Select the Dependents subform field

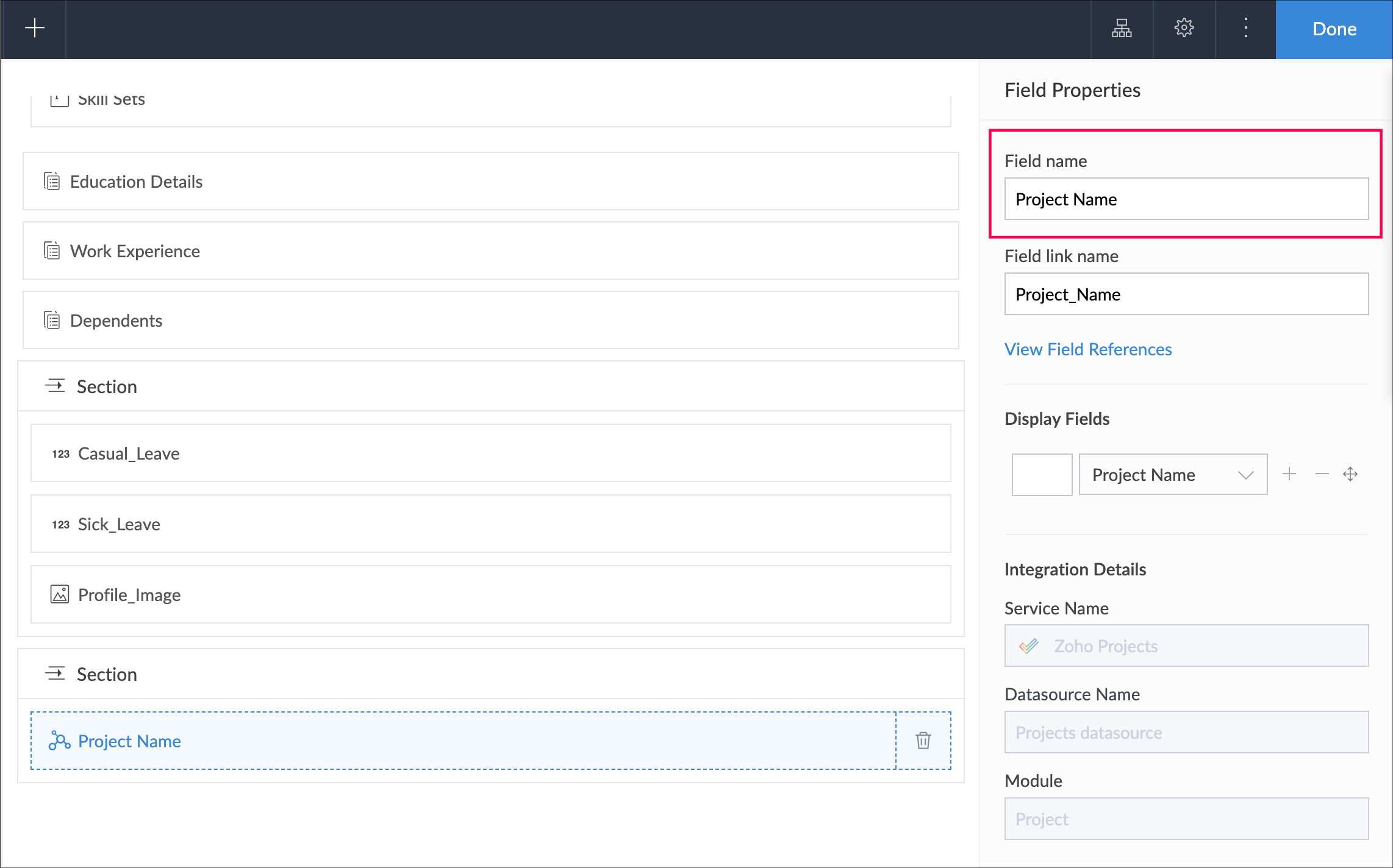[x=490, y=321]
